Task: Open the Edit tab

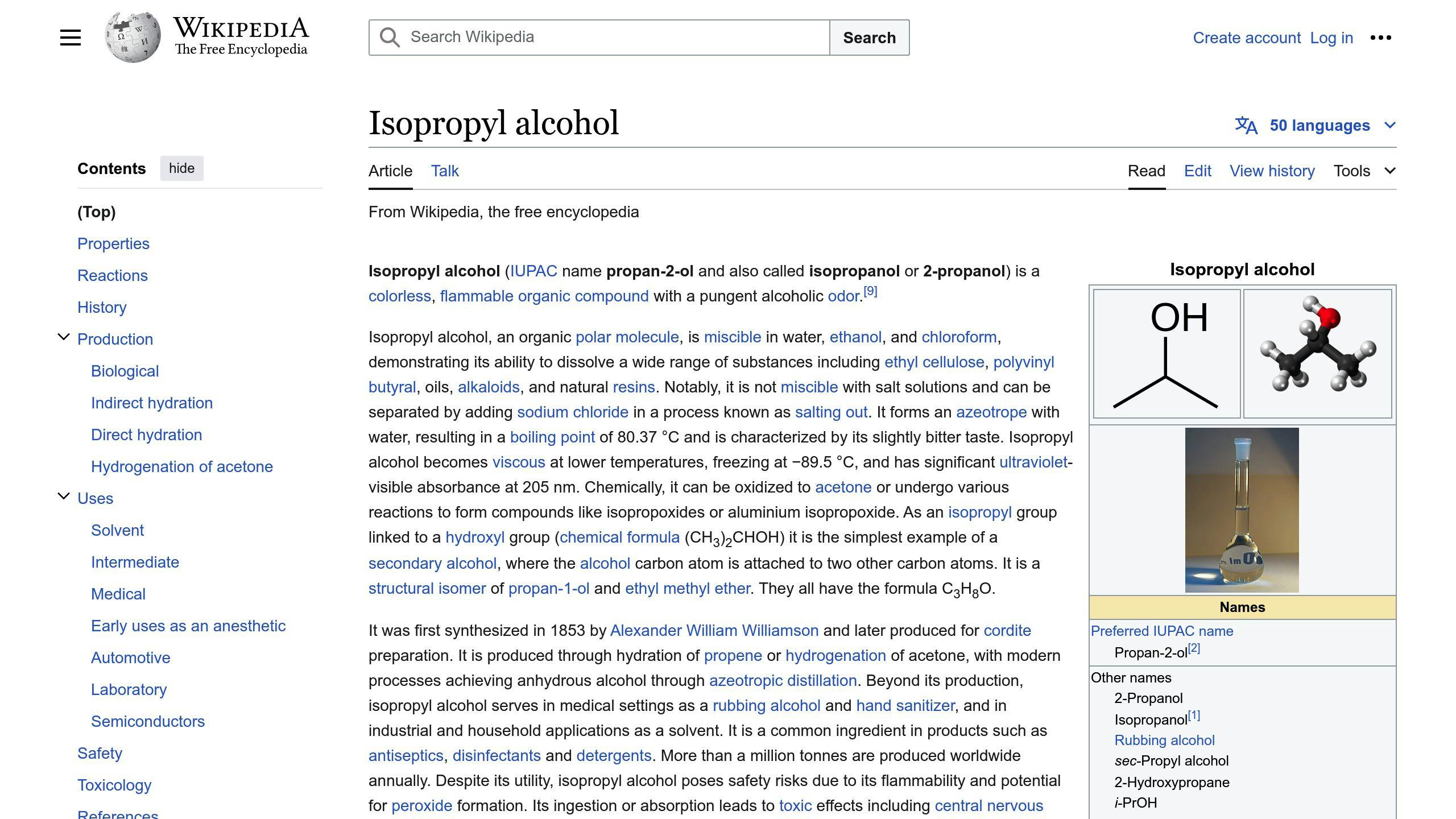Action: [x=1197, y=171]
